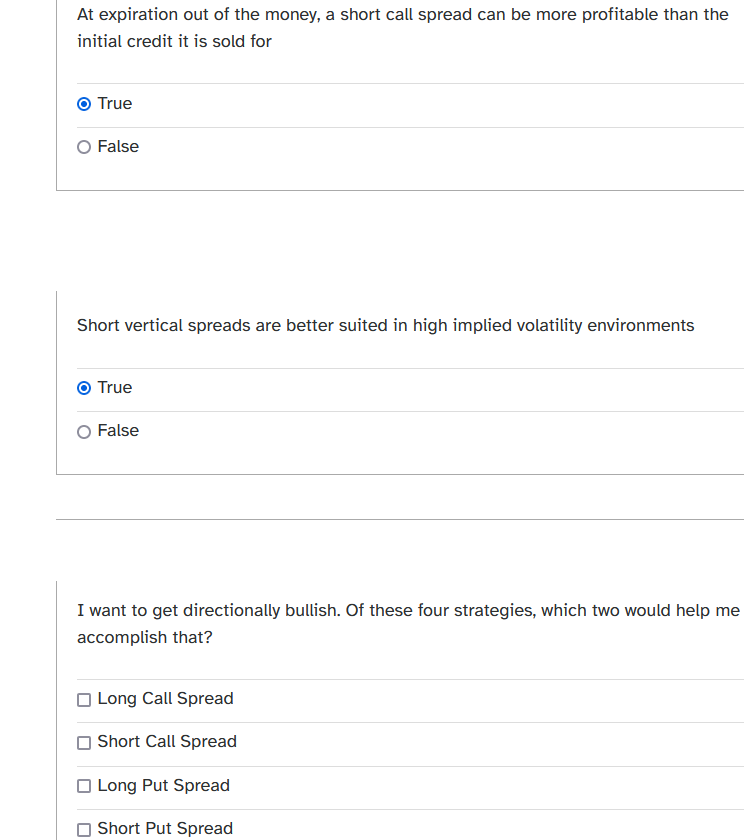Tick the Long Call Spread checkbox
744x840 pixels.
click(x=84, y=700)
